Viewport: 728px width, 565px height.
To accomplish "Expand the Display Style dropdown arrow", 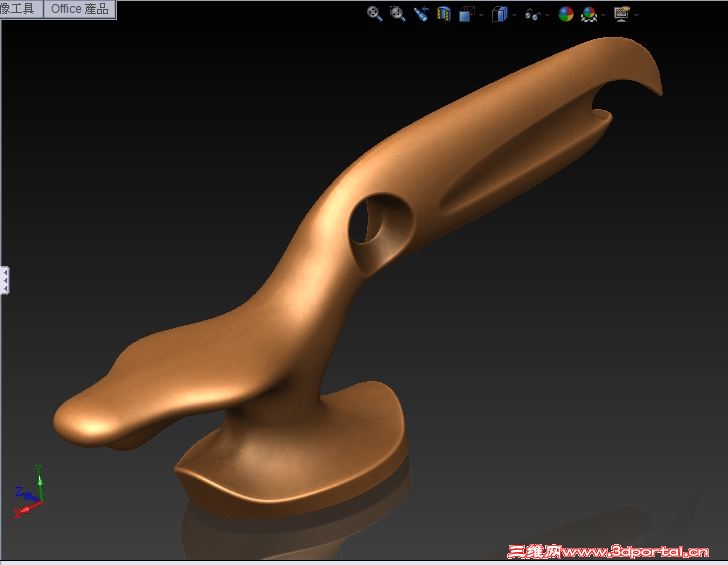I will click(x=514, y=15).
